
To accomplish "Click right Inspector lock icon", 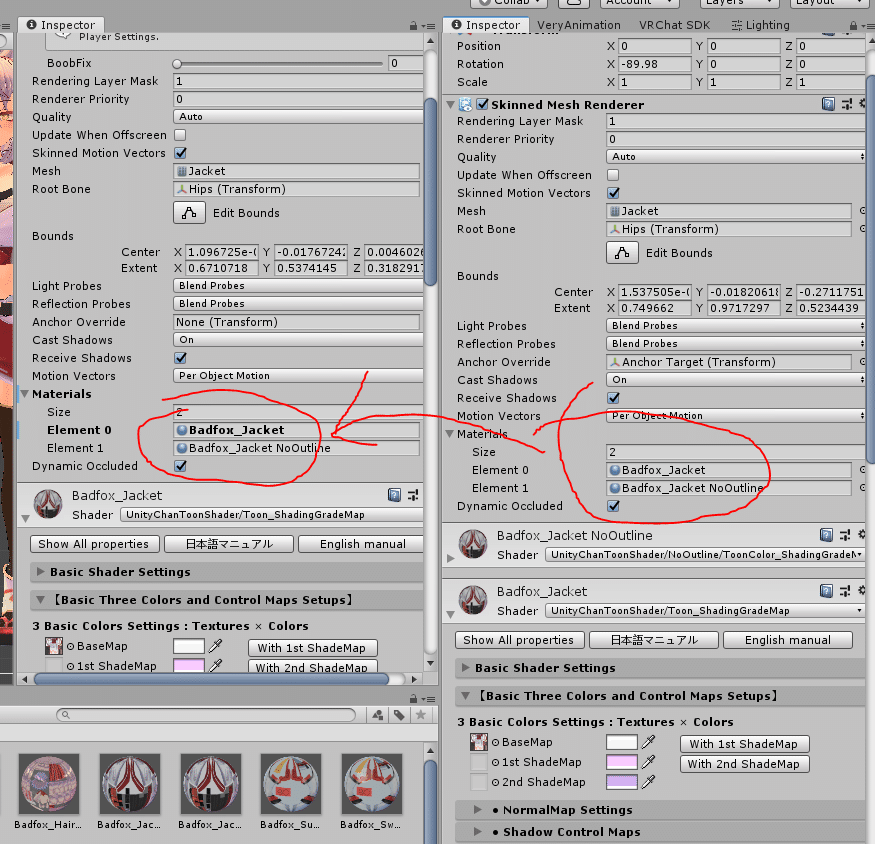I will (853, 26).
